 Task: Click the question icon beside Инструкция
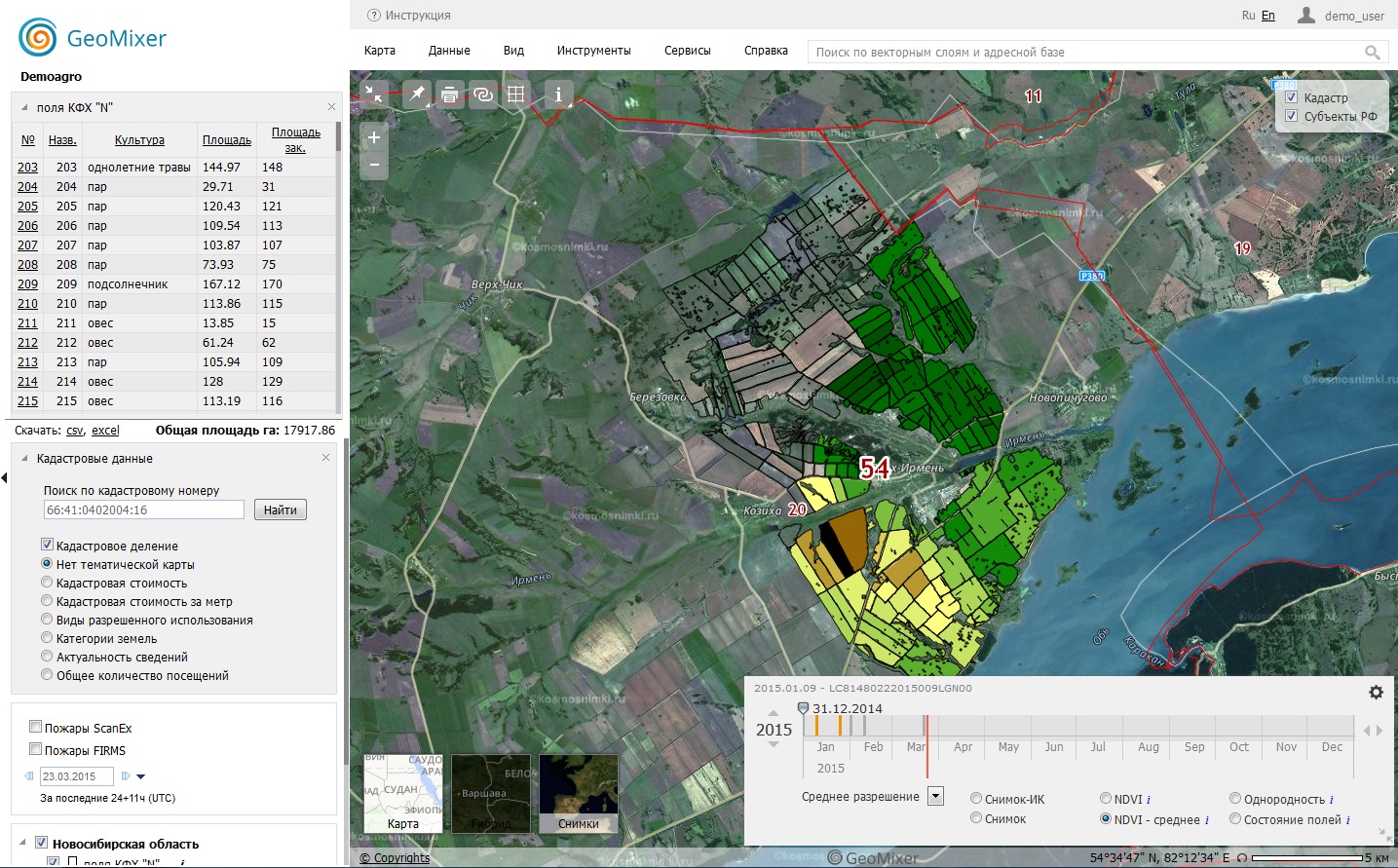pyautogui.click(x=374, y=16)
